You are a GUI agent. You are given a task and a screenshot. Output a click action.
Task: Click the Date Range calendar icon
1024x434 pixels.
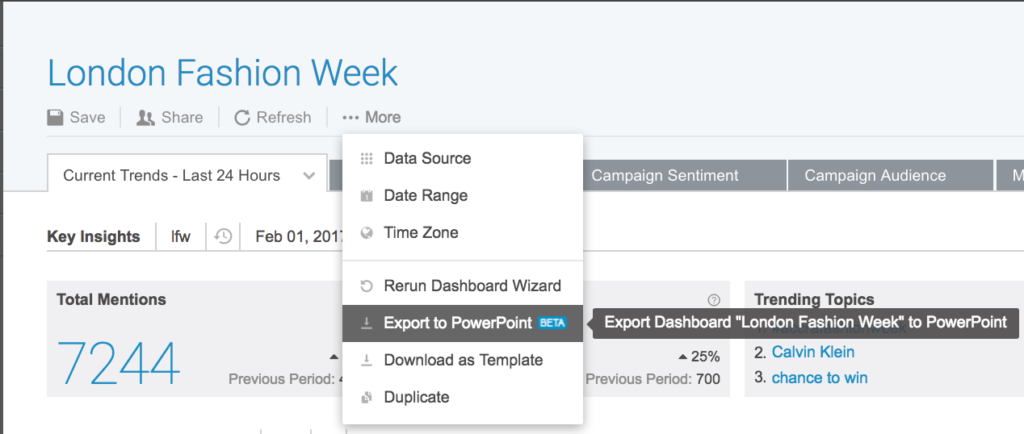click(x=366, y=196)
